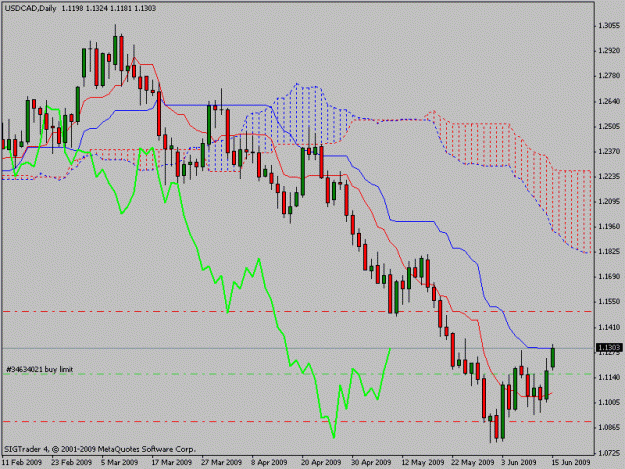Click the 1.3055 price axis label
This screenshot has height=469, width=625.
(x=609, y=26)
